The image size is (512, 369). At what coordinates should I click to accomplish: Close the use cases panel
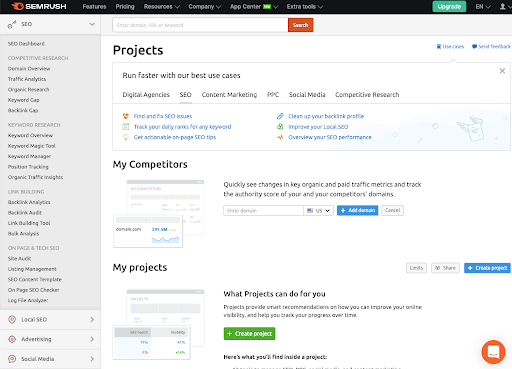click(502, 71)
